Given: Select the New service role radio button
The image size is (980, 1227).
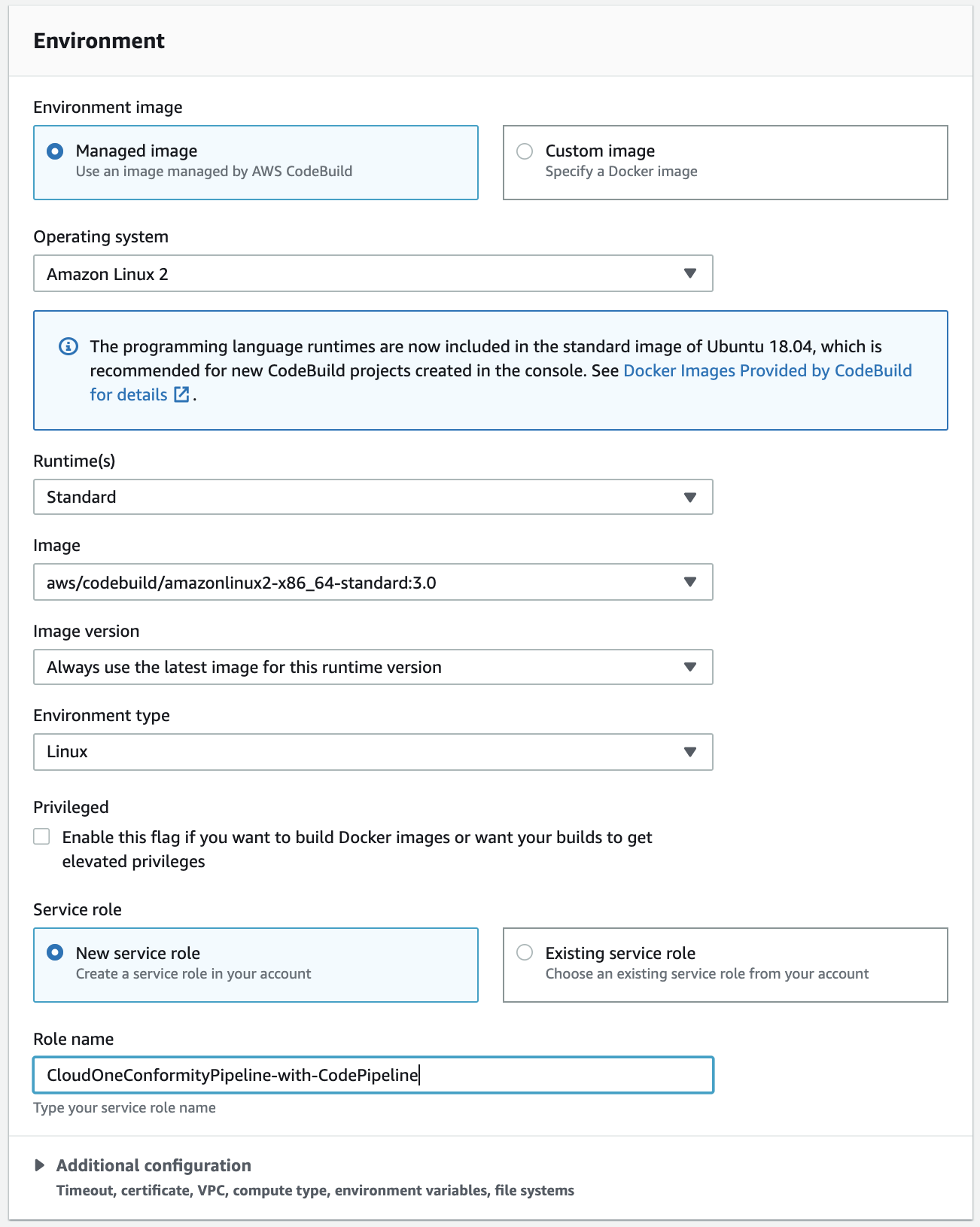Looking at the screenshot, I should pos(55,953).
